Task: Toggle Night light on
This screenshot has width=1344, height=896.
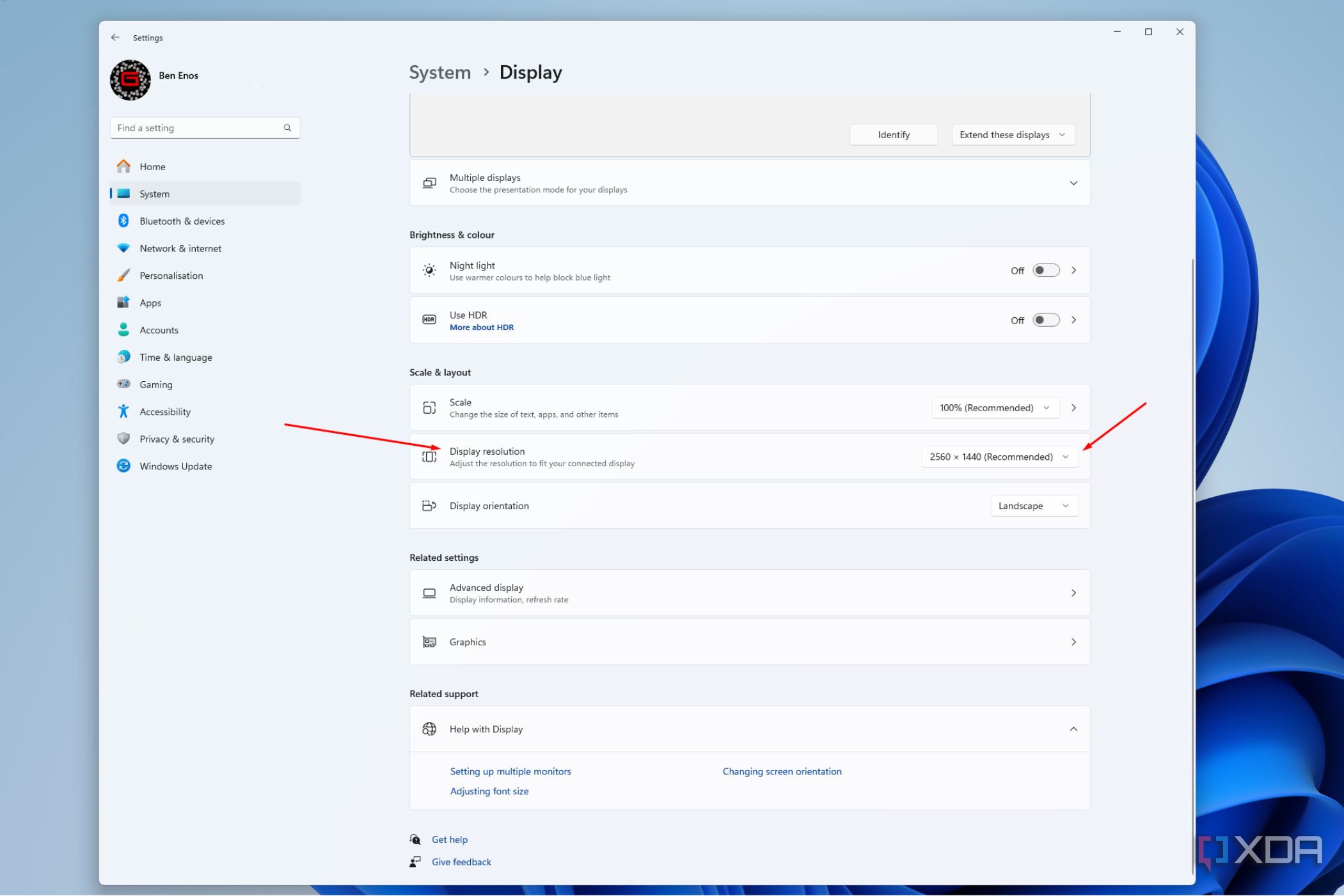Action: [x=1045, y=270]
